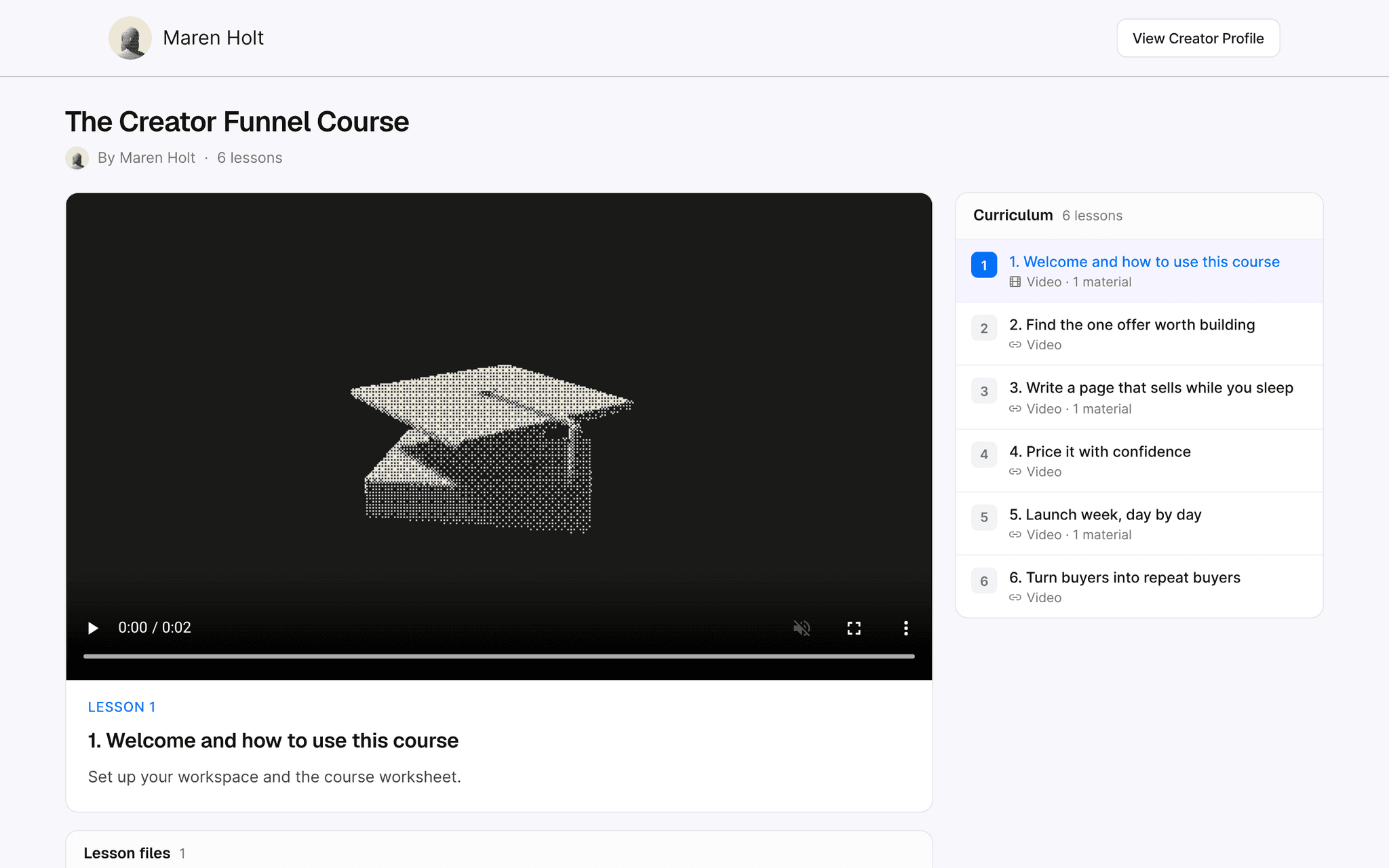
Task: Open lesson 5 Launch week, day by day
Action: click(x=1139, y=524)
